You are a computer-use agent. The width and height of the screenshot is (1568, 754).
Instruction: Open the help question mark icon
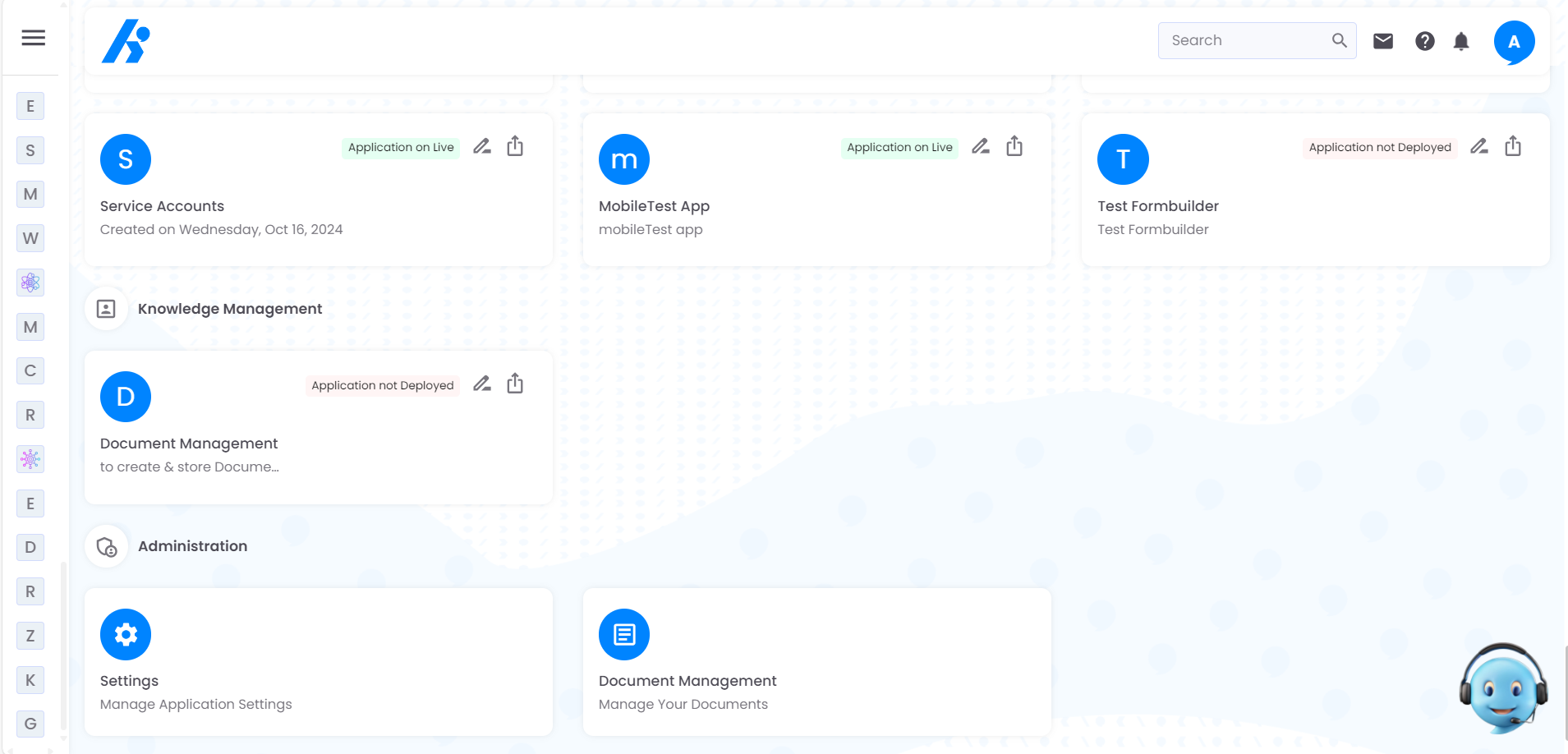coord(1425,41)
